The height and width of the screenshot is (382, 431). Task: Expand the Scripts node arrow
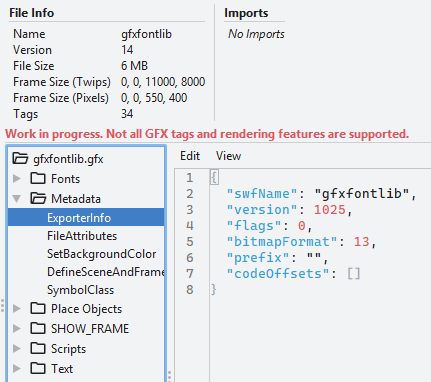(x=17, y=349)
